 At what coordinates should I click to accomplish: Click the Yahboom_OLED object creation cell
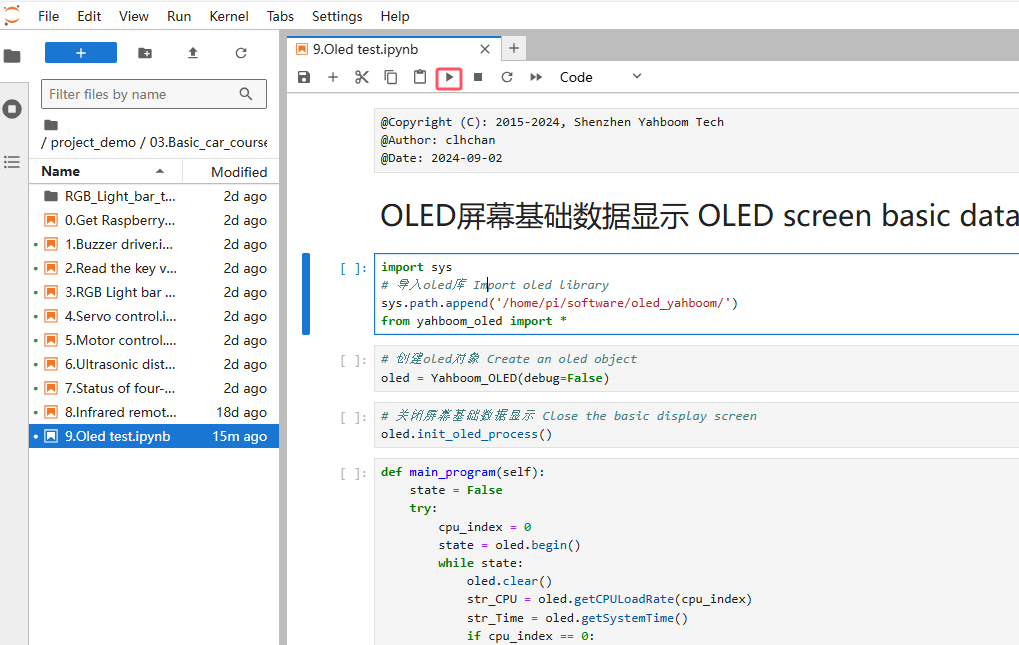pos(697,368)
